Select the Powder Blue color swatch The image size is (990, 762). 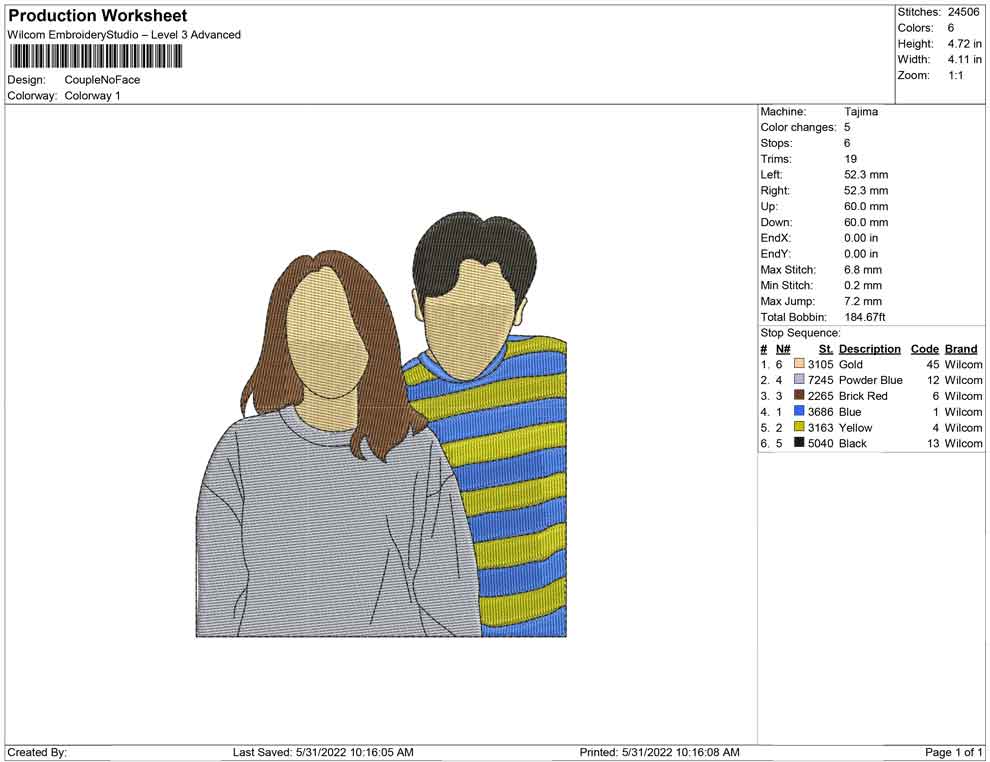799,381
